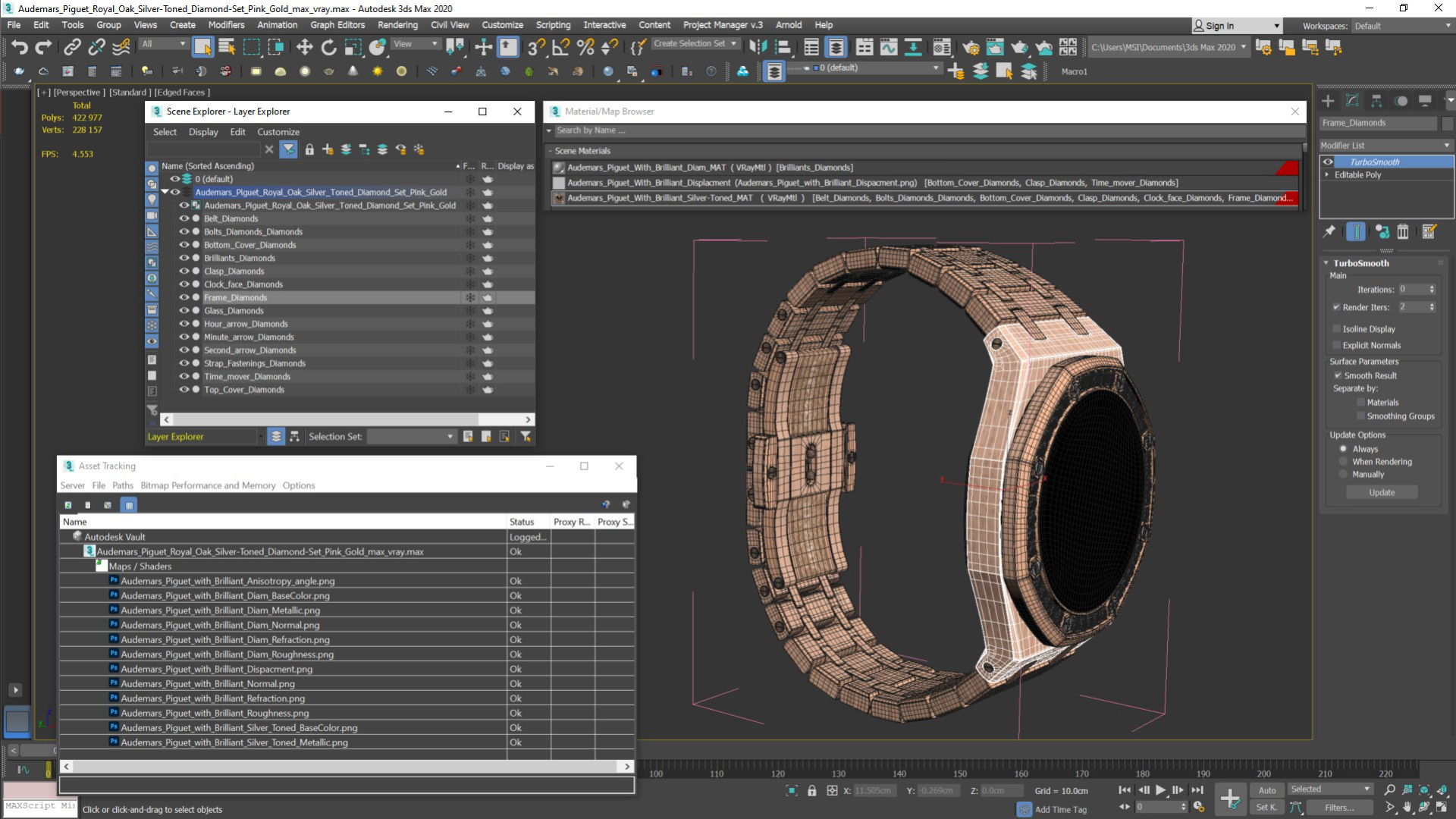Select the When Rendering radio option
Screen dimensions: 1456x819
point(1344,462)
